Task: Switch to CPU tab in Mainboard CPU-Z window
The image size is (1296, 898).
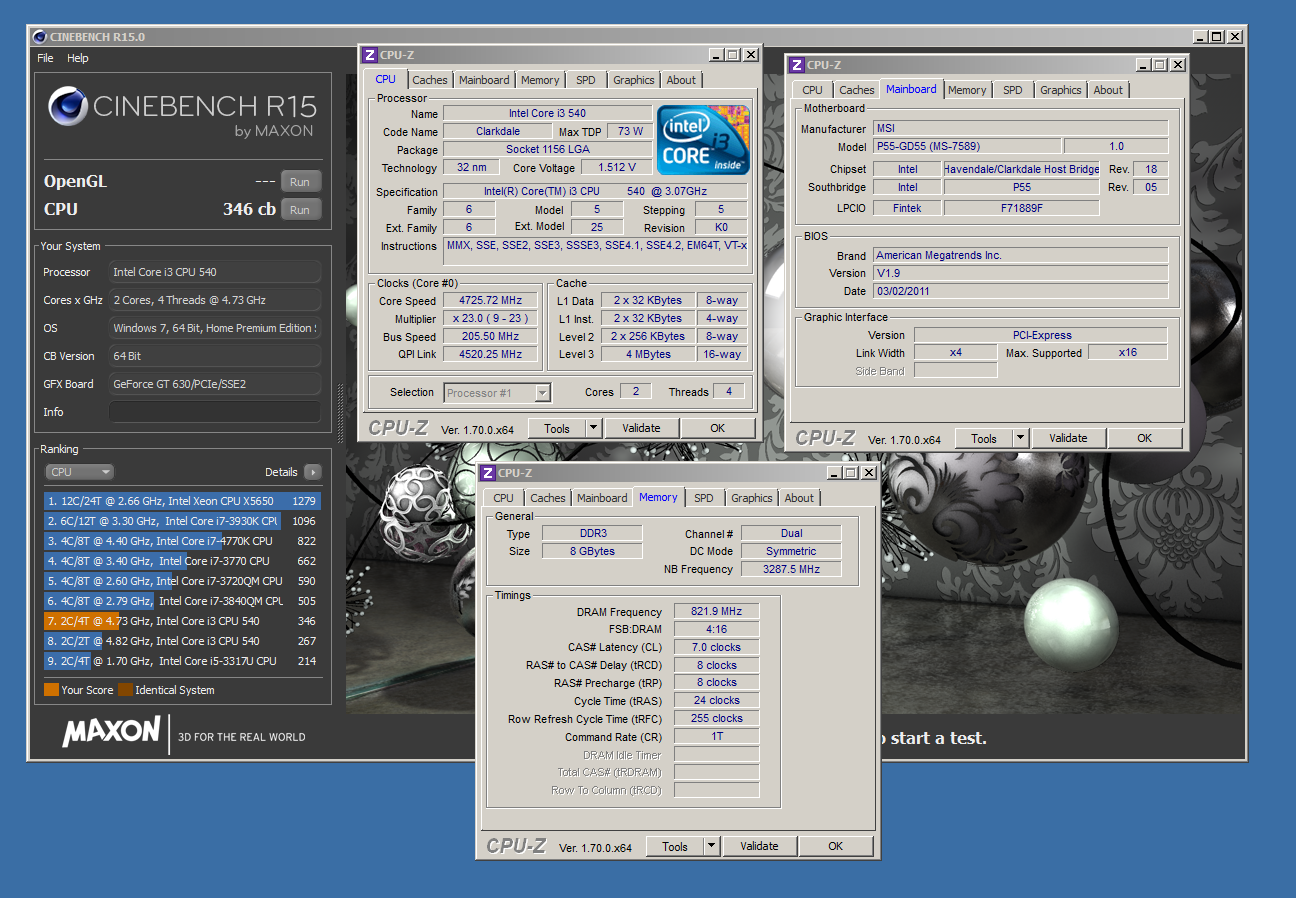Action: coord(813,90)
